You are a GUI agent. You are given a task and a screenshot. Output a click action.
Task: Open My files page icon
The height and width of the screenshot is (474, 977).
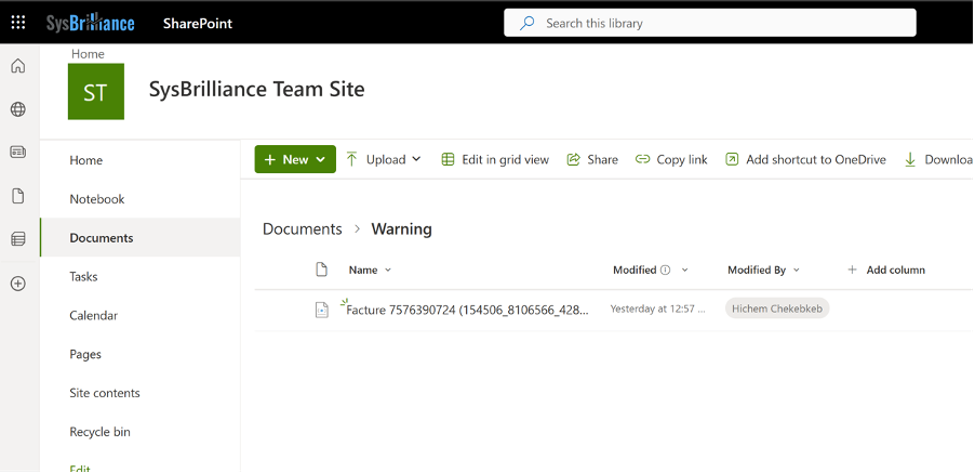tap(19, 196)
